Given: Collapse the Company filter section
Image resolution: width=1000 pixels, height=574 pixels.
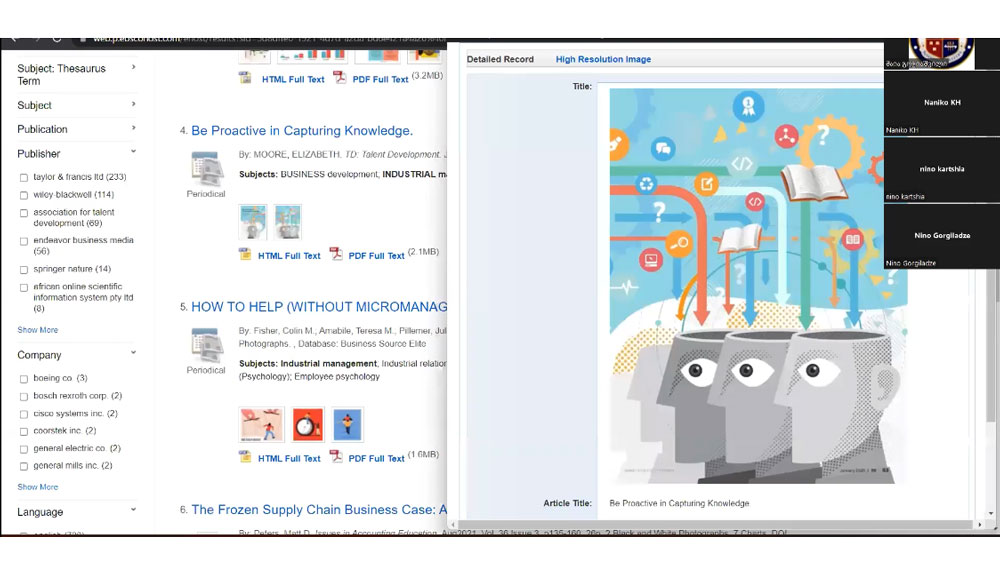Looking at the screenshot, I should [134, 354].
